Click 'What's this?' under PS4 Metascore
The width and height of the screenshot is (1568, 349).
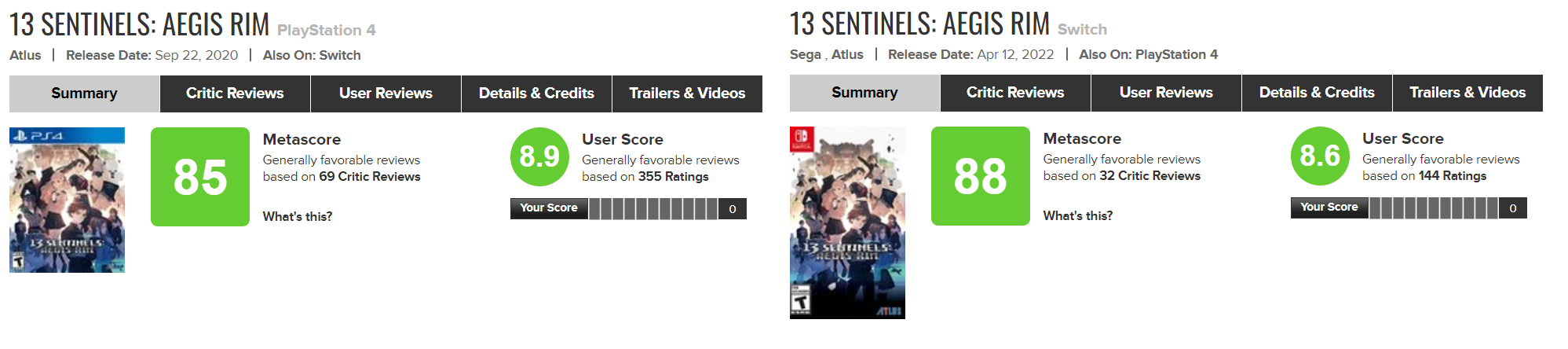297,217
